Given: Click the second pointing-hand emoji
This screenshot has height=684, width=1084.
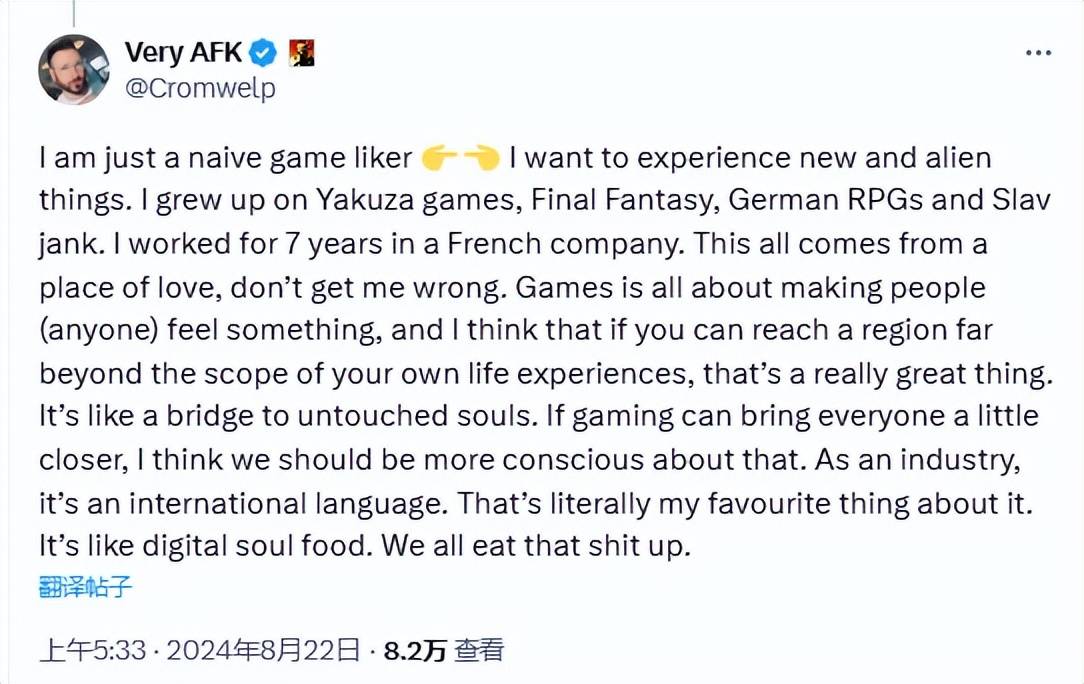Looking at the screenshot, I should tap(481, 158).
